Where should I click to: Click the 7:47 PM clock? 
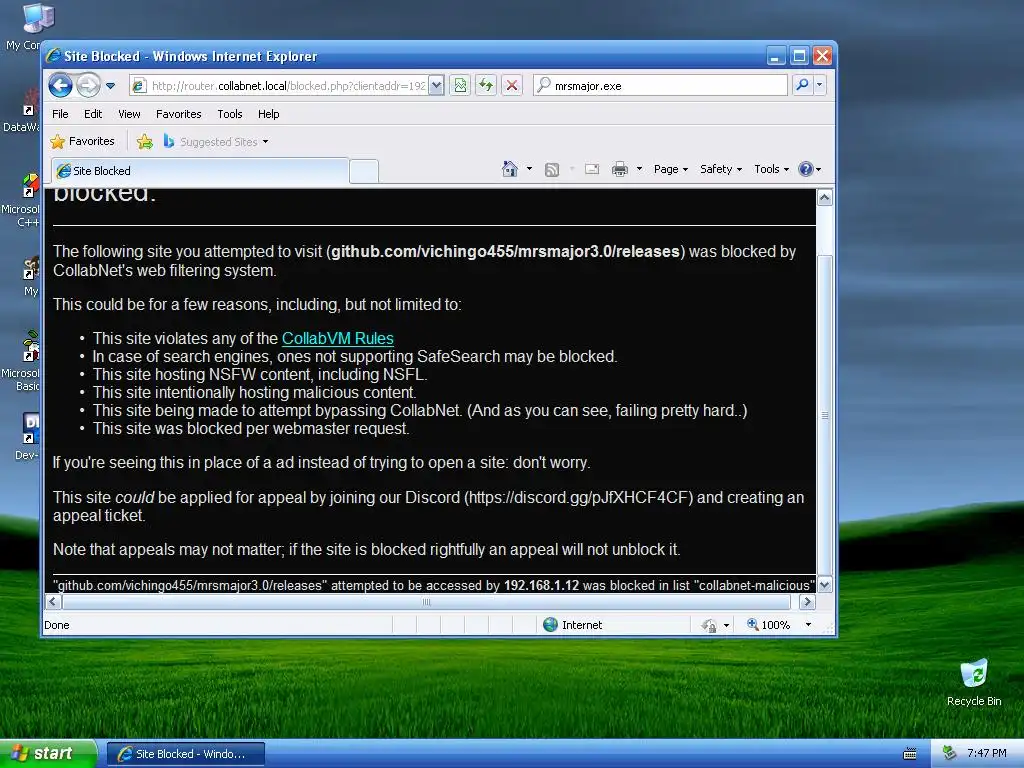[986, 754]
